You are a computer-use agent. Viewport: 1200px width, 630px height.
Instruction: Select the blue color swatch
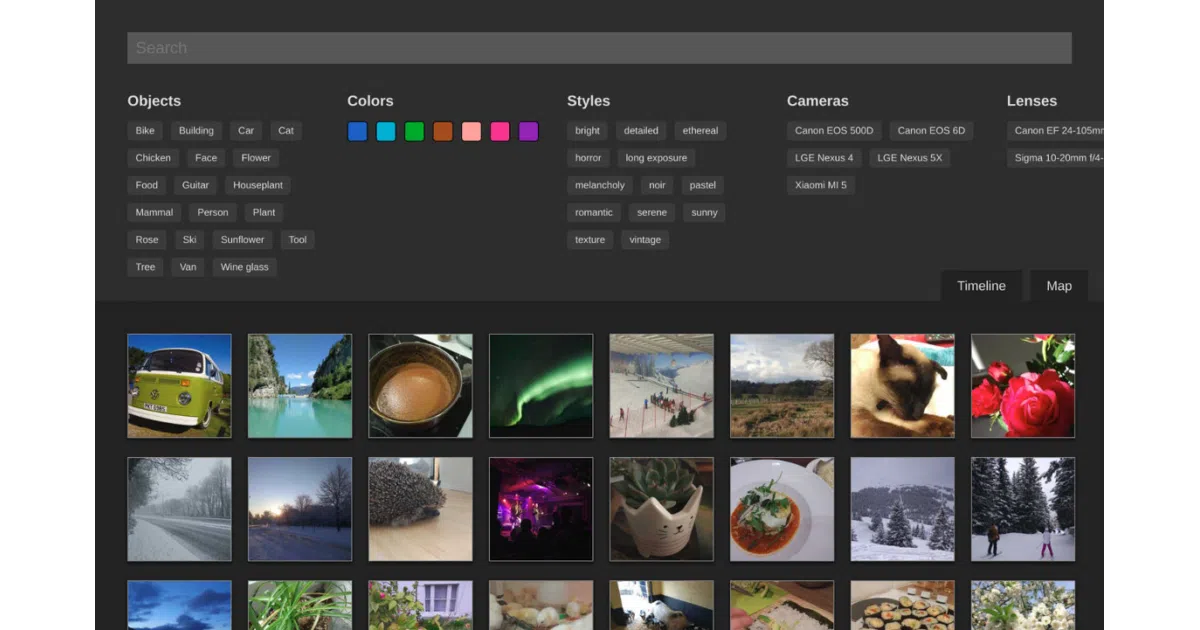357,131
